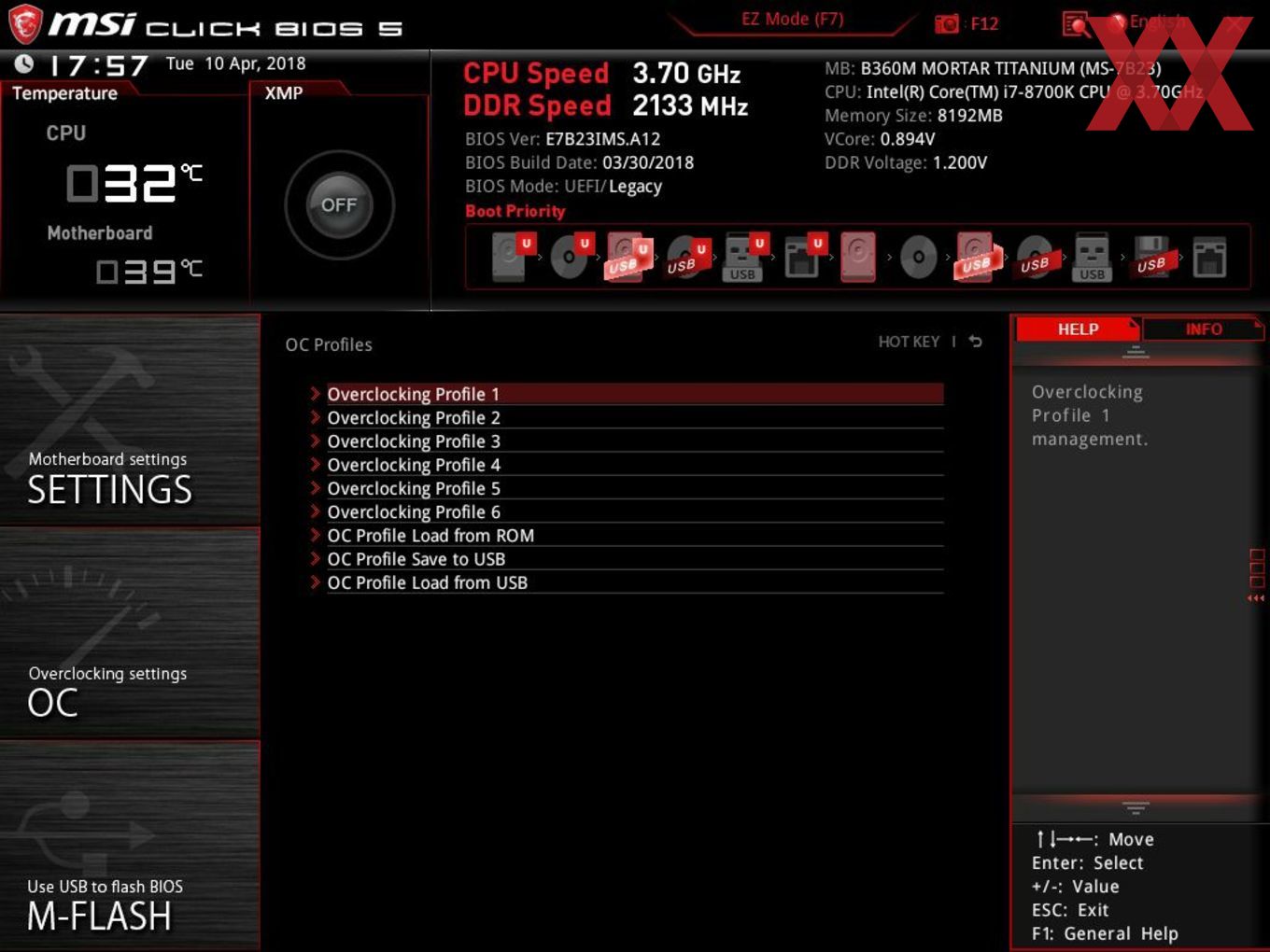Switch to the HELP tab
The width and height of the screenshot is (1270, 952).
tap(1078, 329)
